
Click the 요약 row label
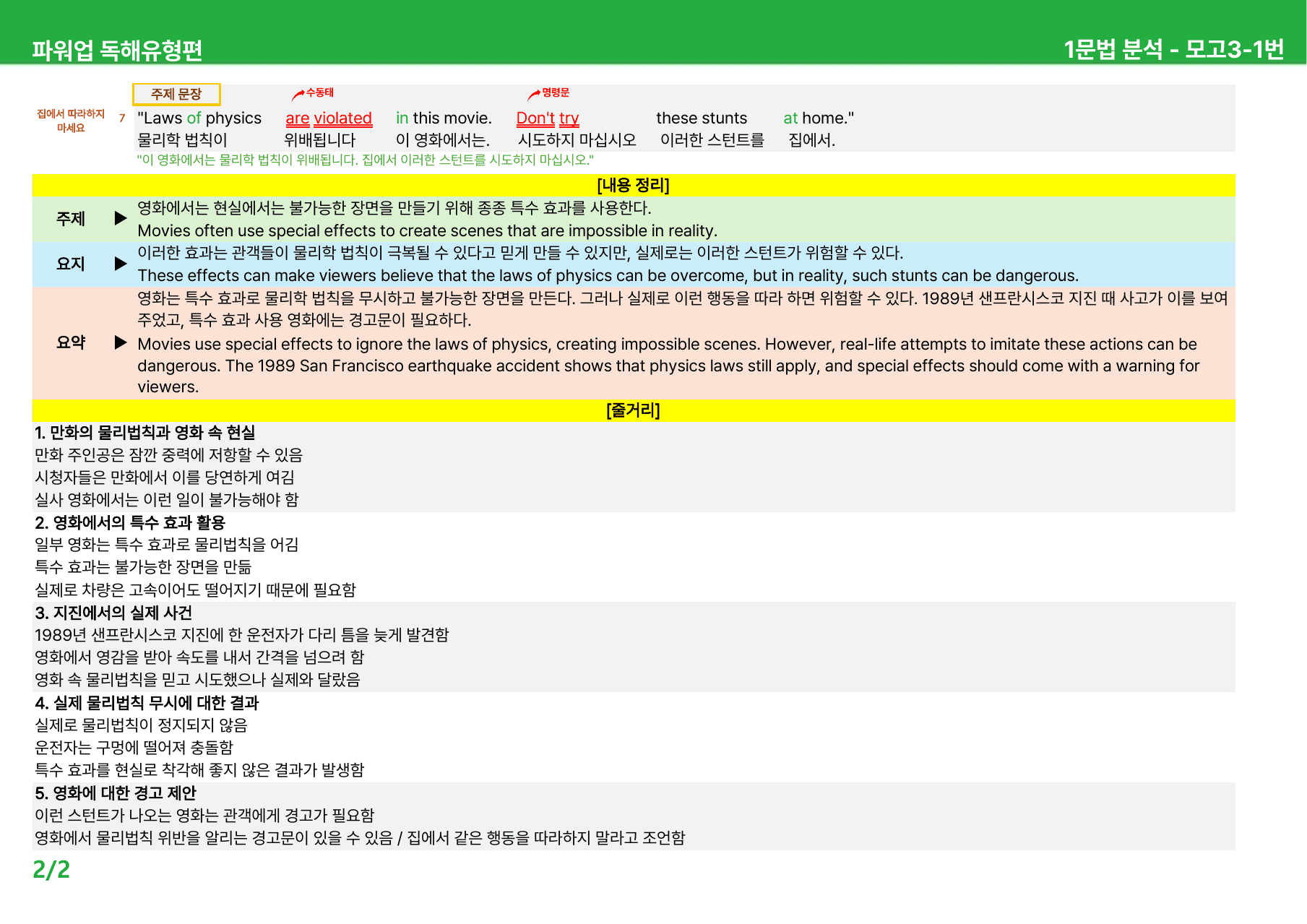(x=71, y=342)
